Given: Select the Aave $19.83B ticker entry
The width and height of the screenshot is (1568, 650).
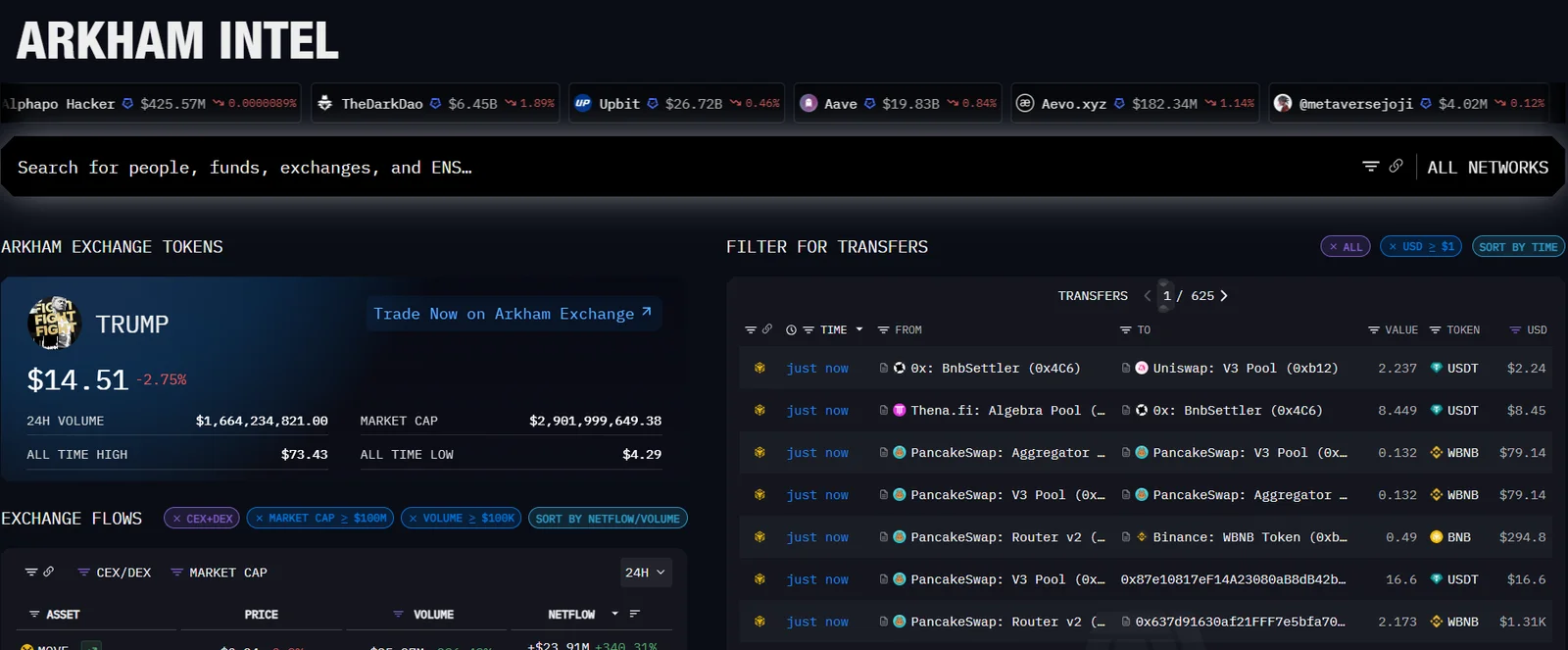Looking at the screenshot, I should [x=899, y=103].
